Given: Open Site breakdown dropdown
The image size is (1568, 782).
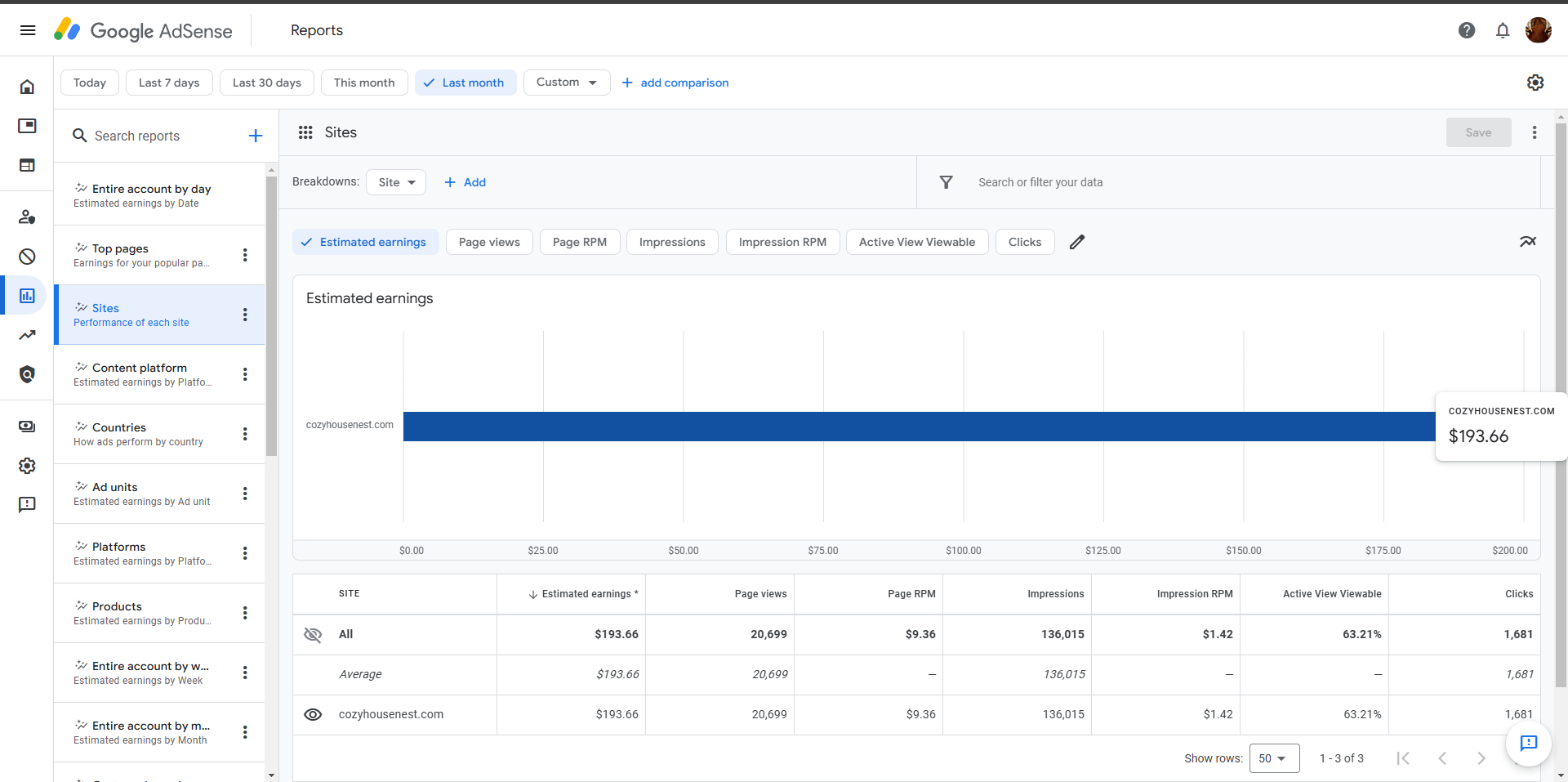Looking at the screenshot, I should (397, 182).
